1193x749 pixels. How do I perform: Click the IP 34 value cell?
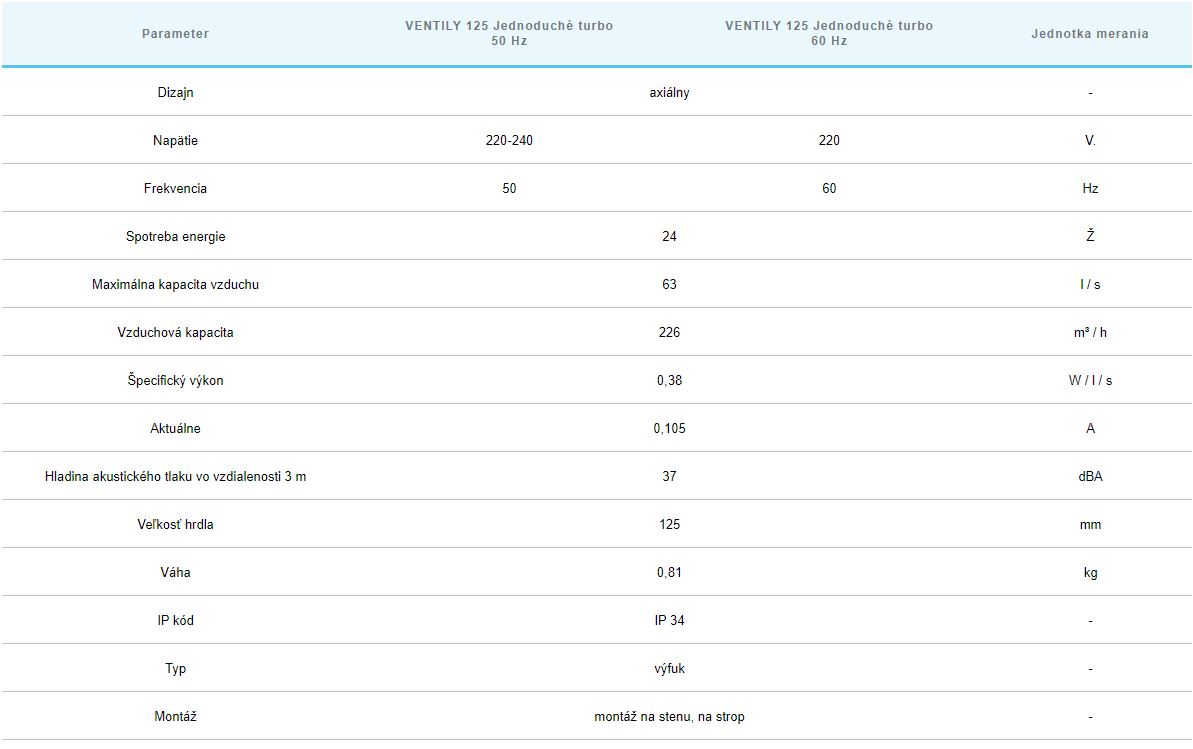pos(669,621)
